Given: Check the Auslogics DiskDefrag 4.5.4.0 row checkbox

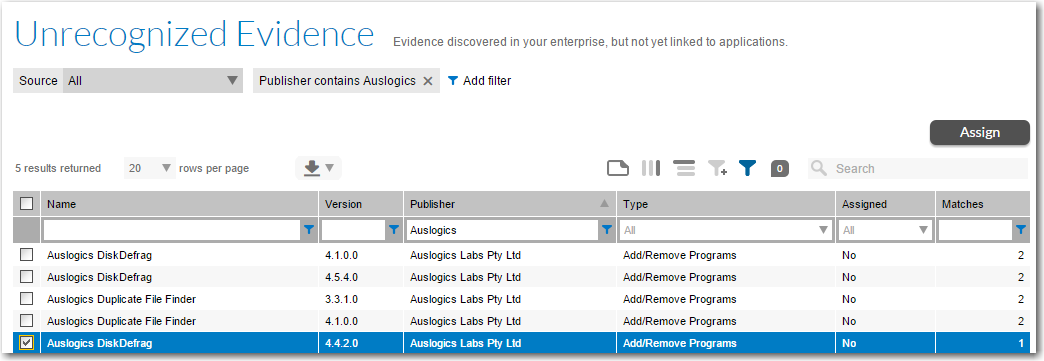Looking at the screenshot, I should (26, 276).
